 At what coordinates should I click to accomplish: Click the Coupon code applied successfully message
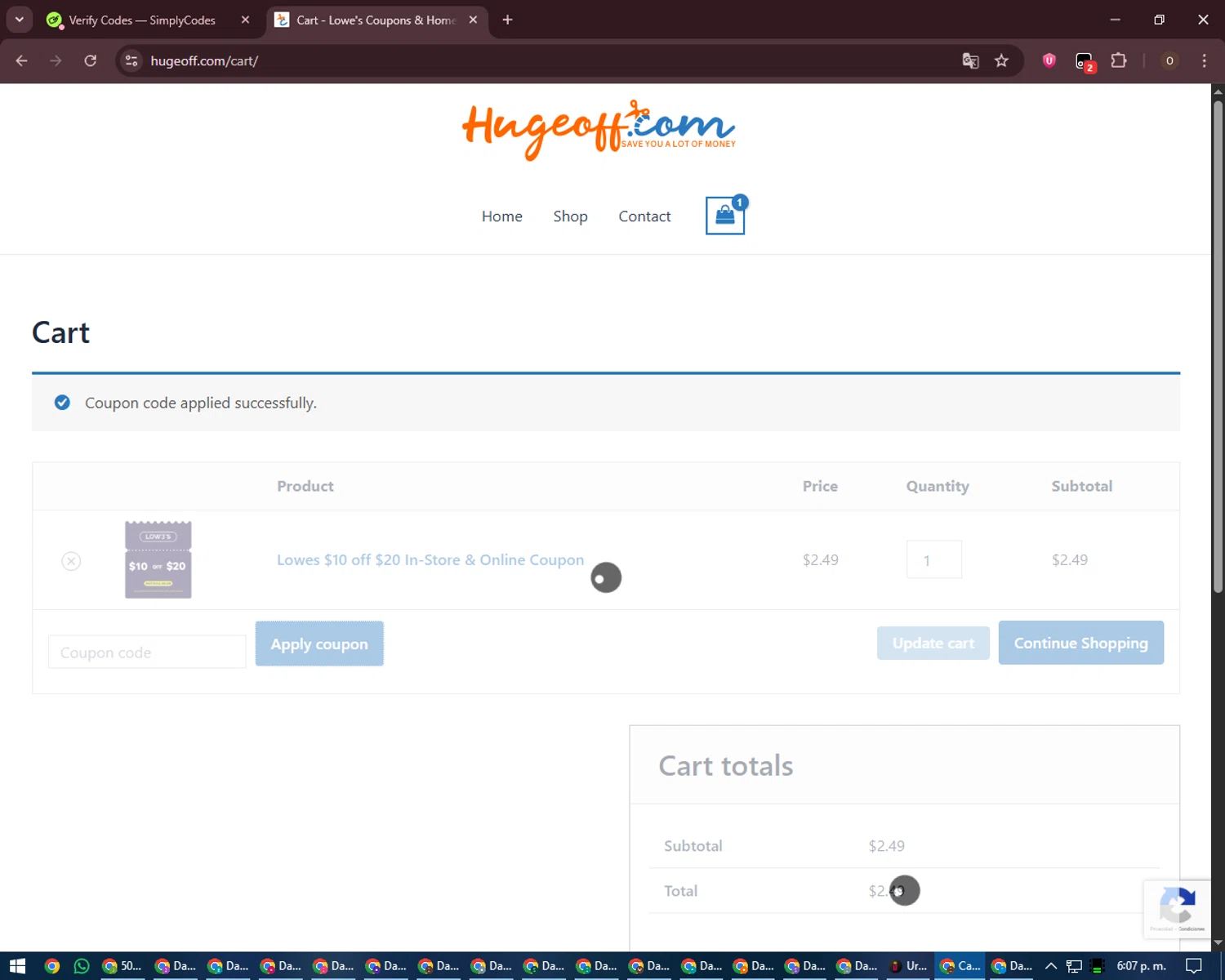201,403
